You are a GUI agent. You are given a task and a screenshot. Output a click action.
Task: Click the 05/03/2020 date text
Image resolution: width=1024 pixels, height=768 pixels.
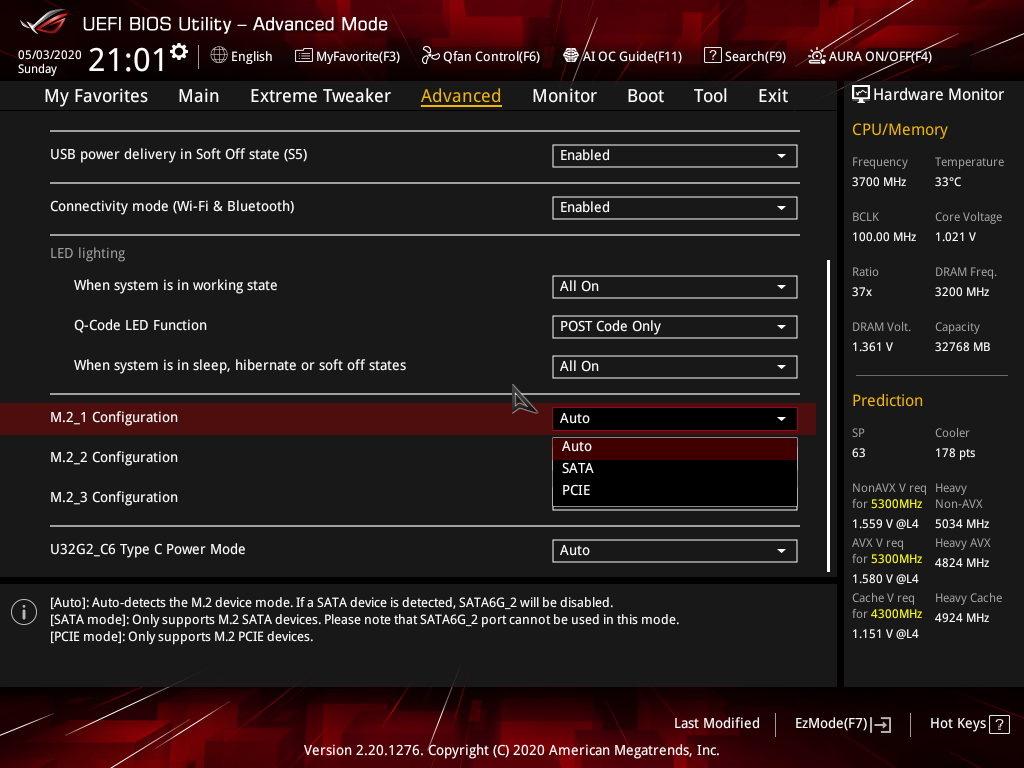coord(50,55)
